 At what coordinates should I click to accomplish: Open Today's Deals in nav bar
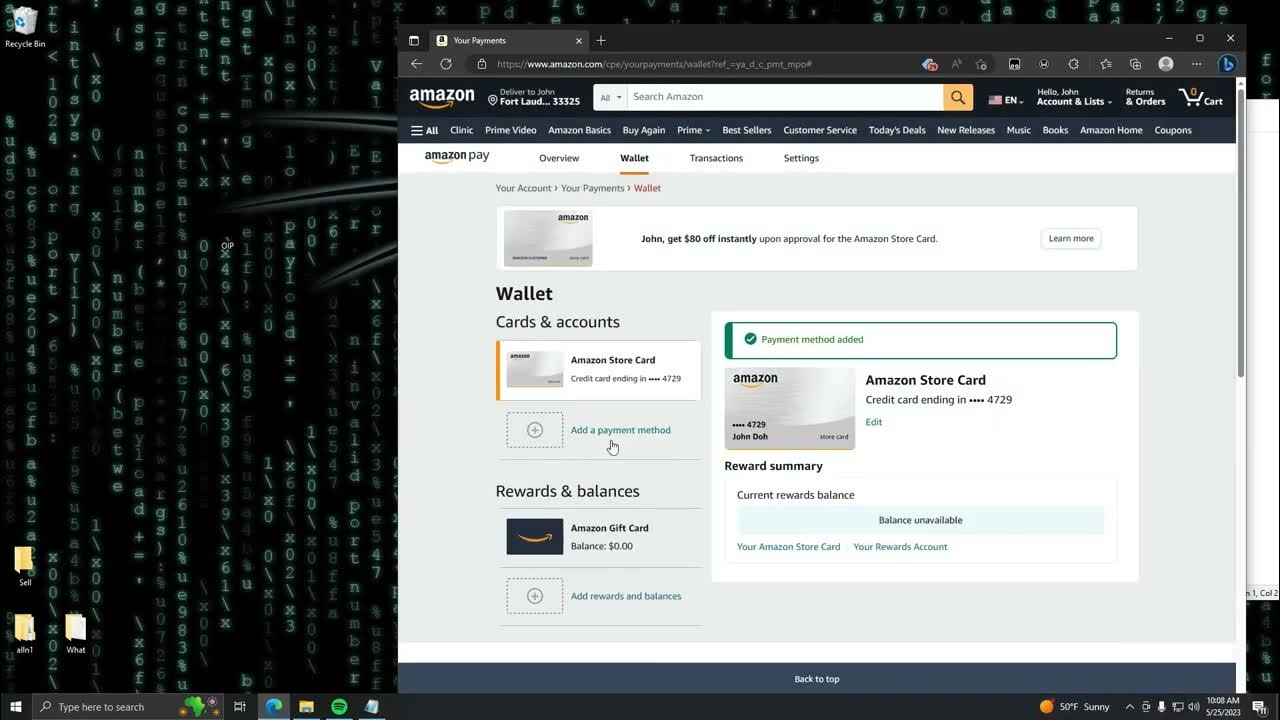897,130
